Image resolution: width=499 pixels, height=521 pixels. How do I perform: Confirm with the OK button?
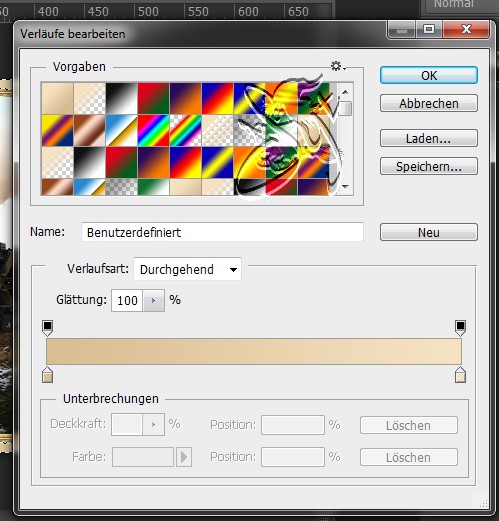429,75
